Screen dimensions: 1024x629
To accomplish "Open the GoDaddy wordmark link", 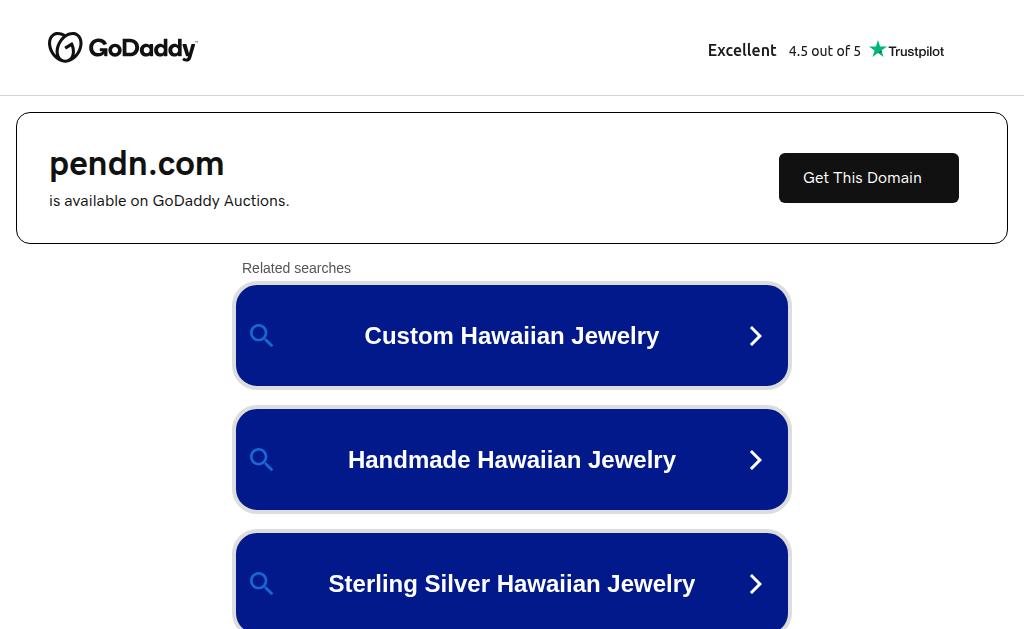I will tap(142, 48).
